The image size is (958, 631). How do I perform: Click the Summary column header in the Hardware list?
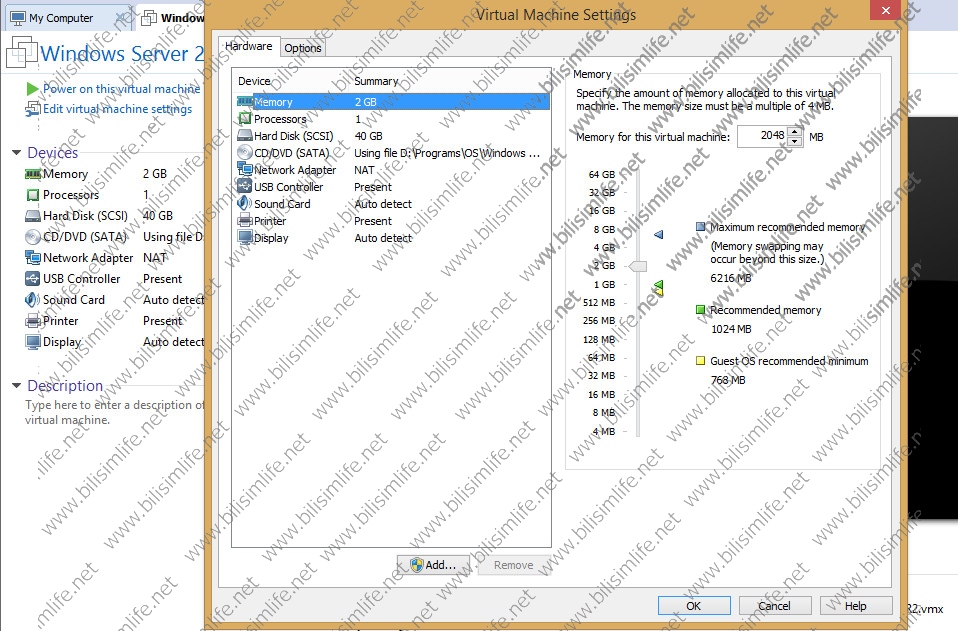tap(376, 81)
